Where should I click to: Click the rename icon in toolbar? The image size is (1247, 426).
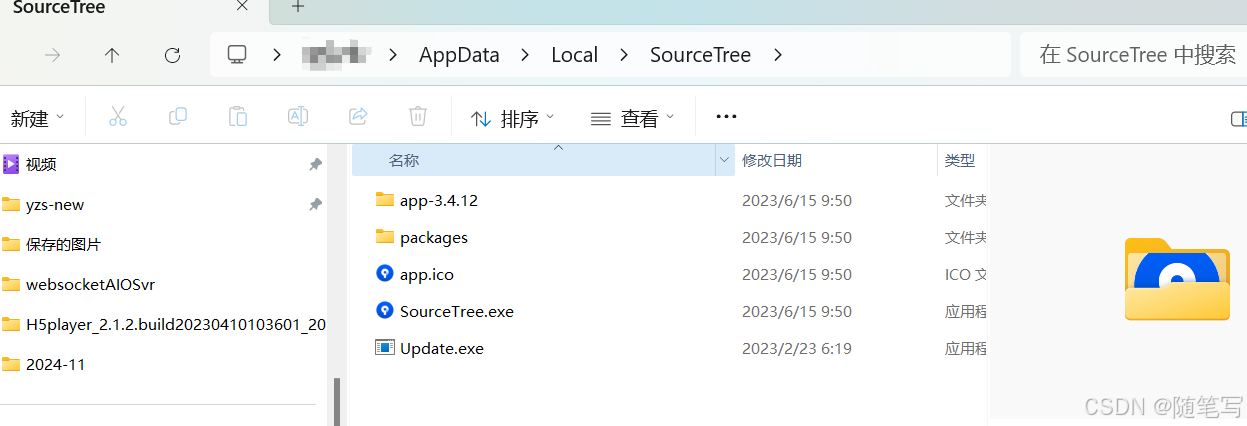click(298, 117)
